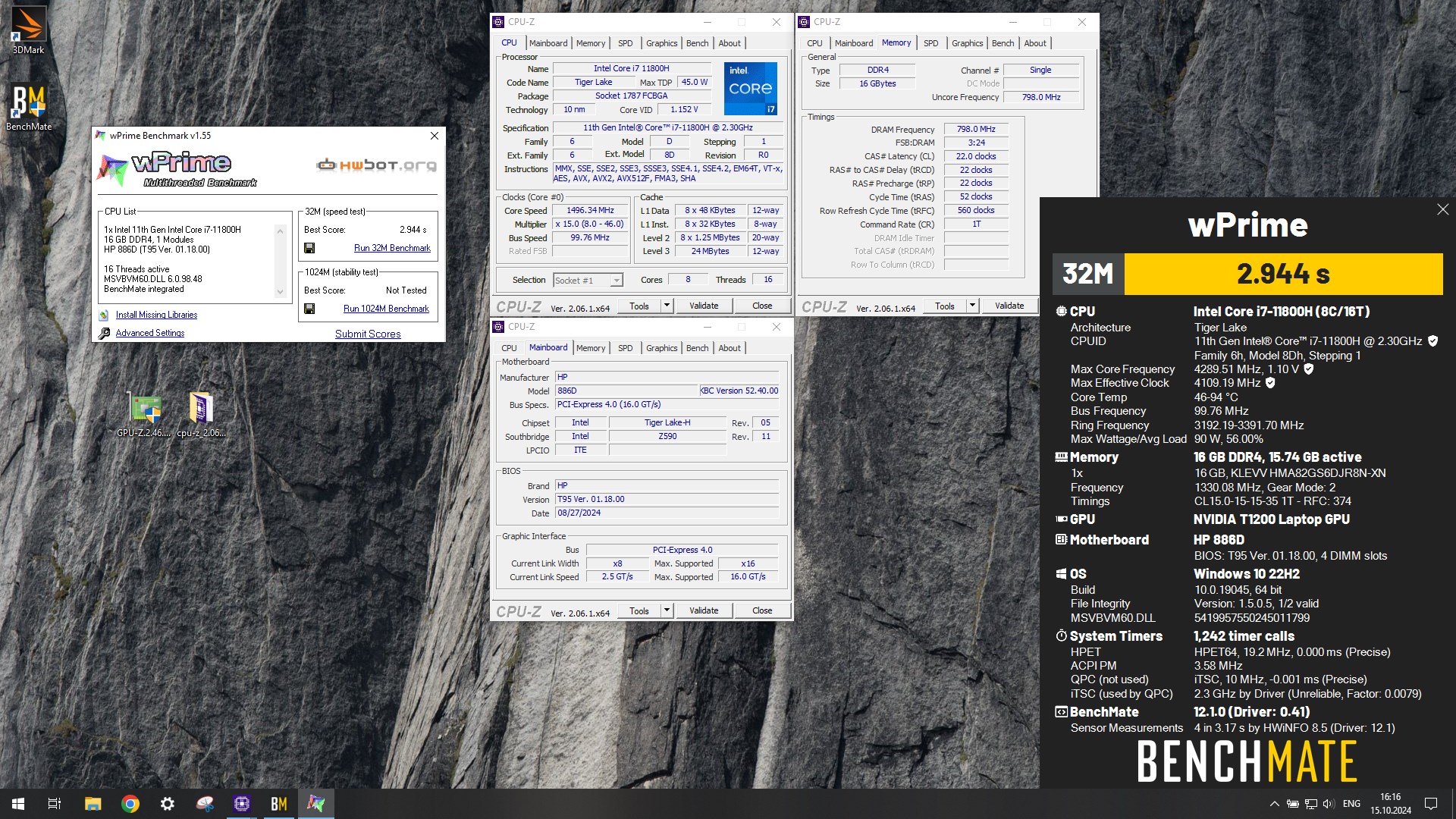Screen dimensions: 1456x819
Task: Click the HWBOT.org logo in wPrime
Action: tap(376, 165)
